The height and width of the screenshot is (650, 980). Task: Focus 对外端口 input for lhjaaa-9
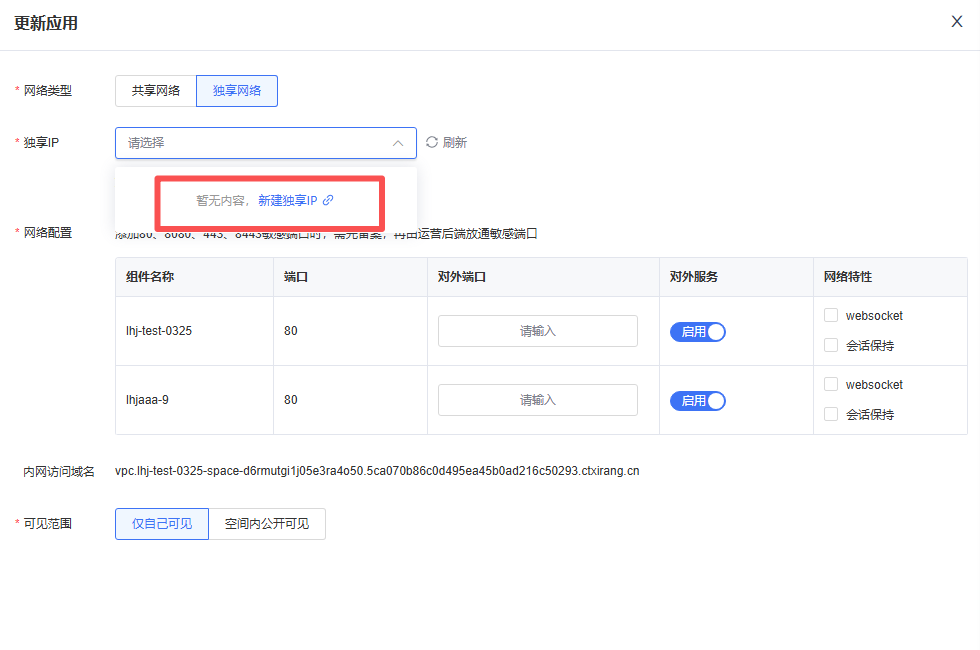(x=537, y=400)
